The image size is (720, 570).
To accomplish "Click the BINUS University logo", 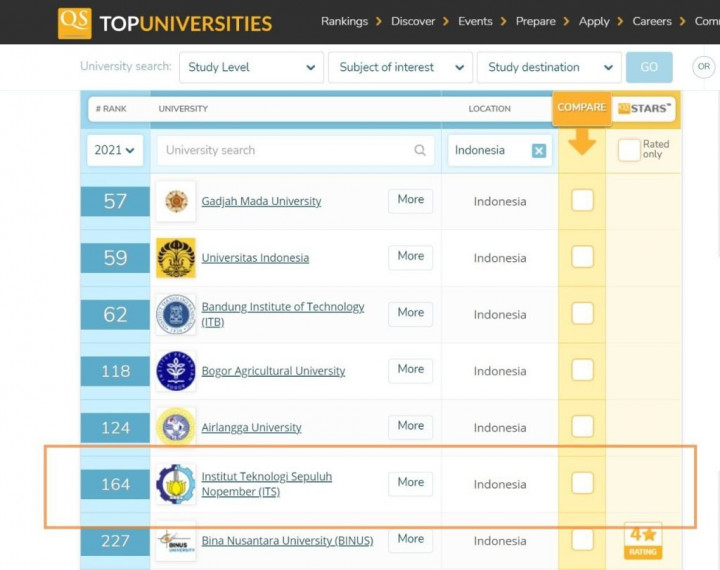I will [x=176, y=541].
